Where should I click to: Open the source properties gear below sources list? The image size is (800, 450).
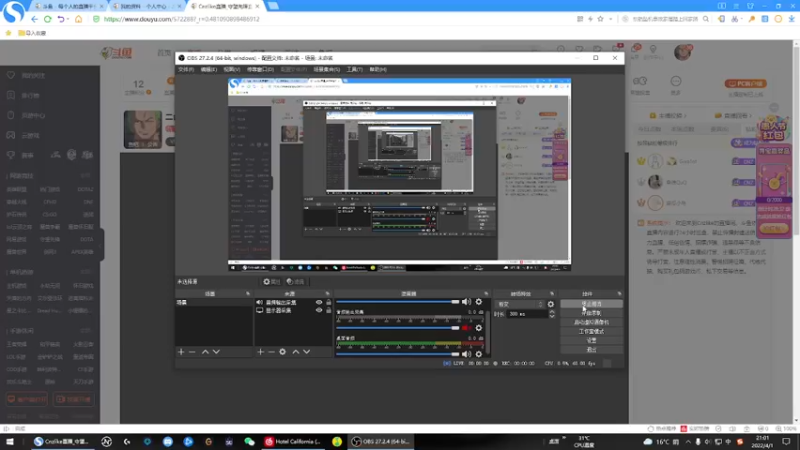(x=283, y=352)
